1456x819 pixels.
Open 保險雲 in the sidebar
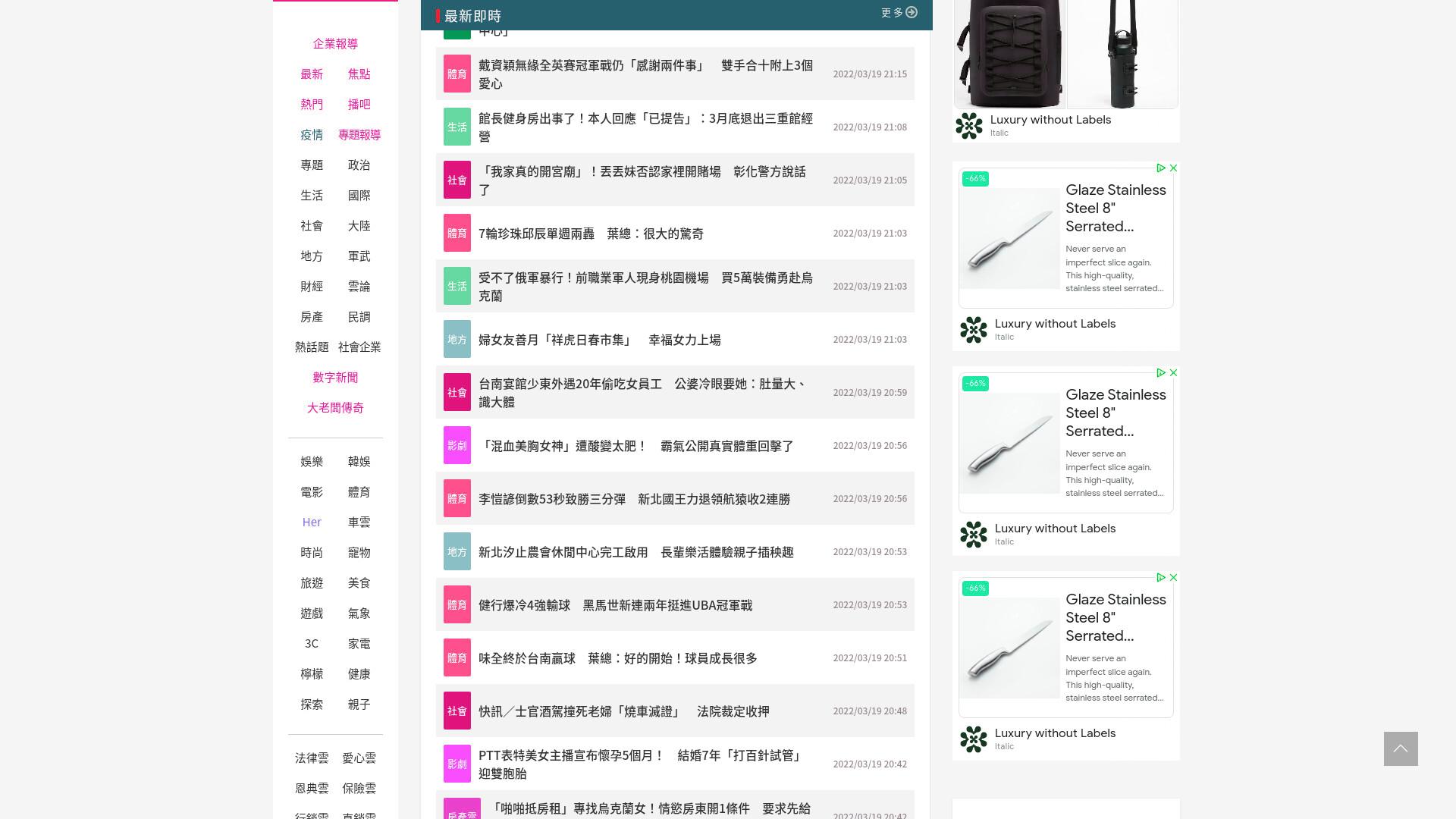point(359,789)
